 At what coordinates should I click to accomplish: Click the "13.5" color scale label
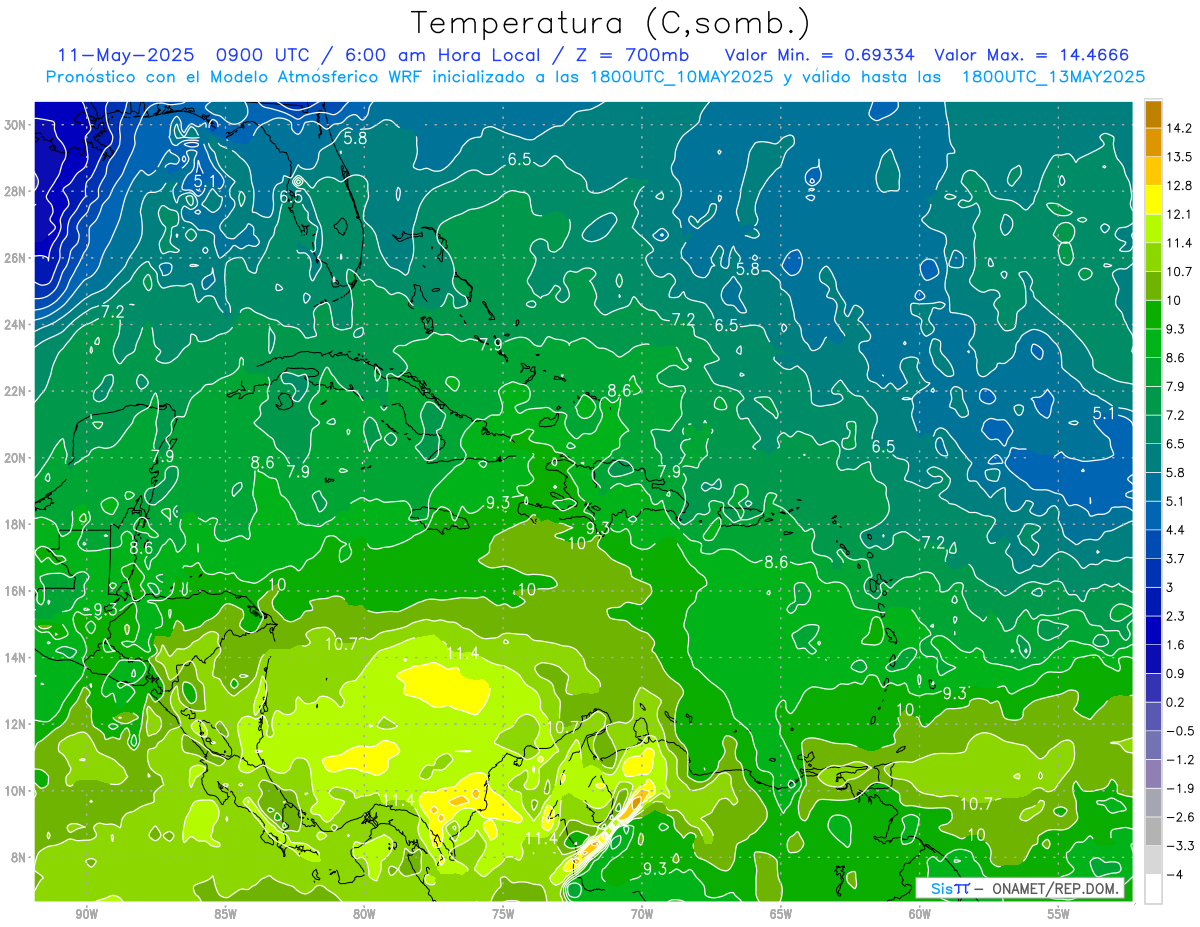click(x=1178, y=156)
